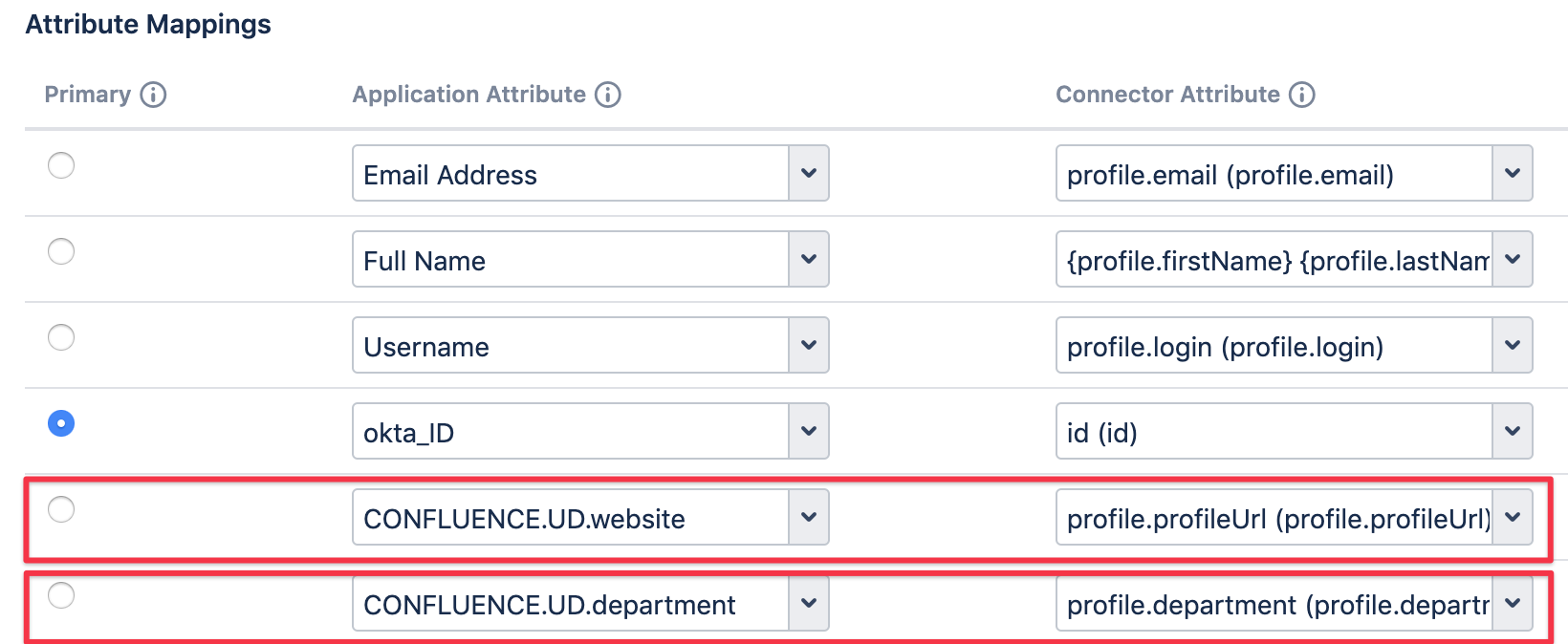Mark Username row as primary attribute
Viewport: 1568px width, 644px height.
point(61,337)
